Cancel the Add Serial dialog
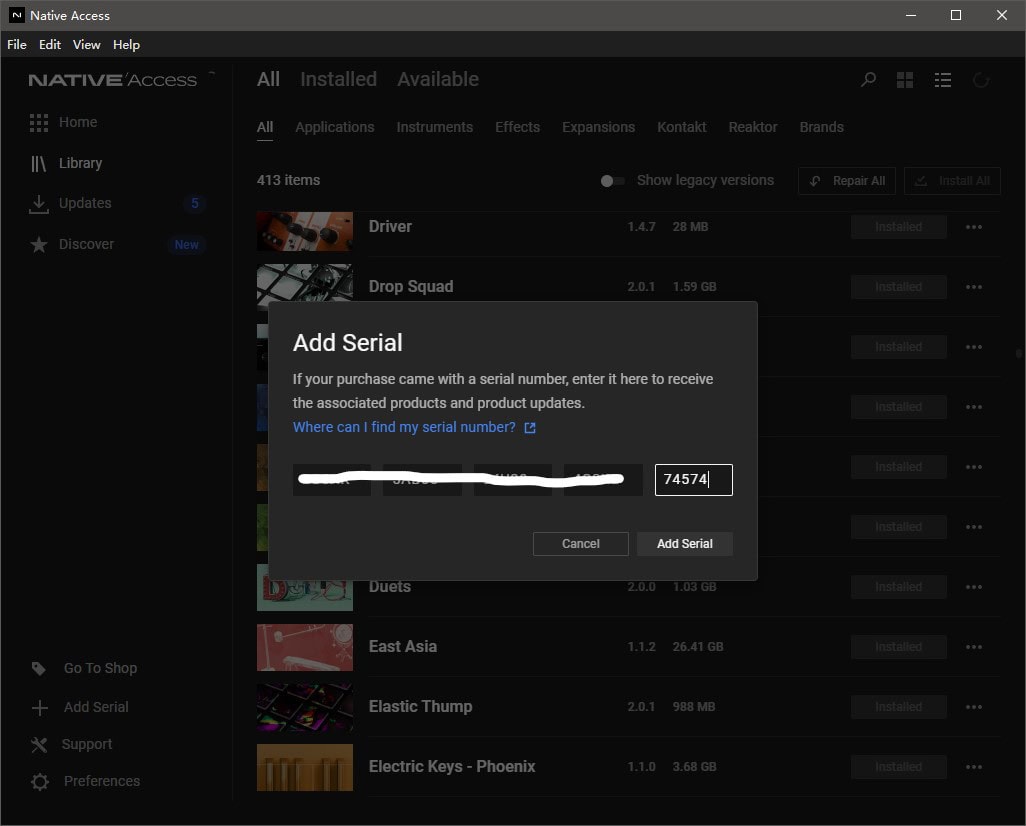1026x826 pixels. [580, 544]
